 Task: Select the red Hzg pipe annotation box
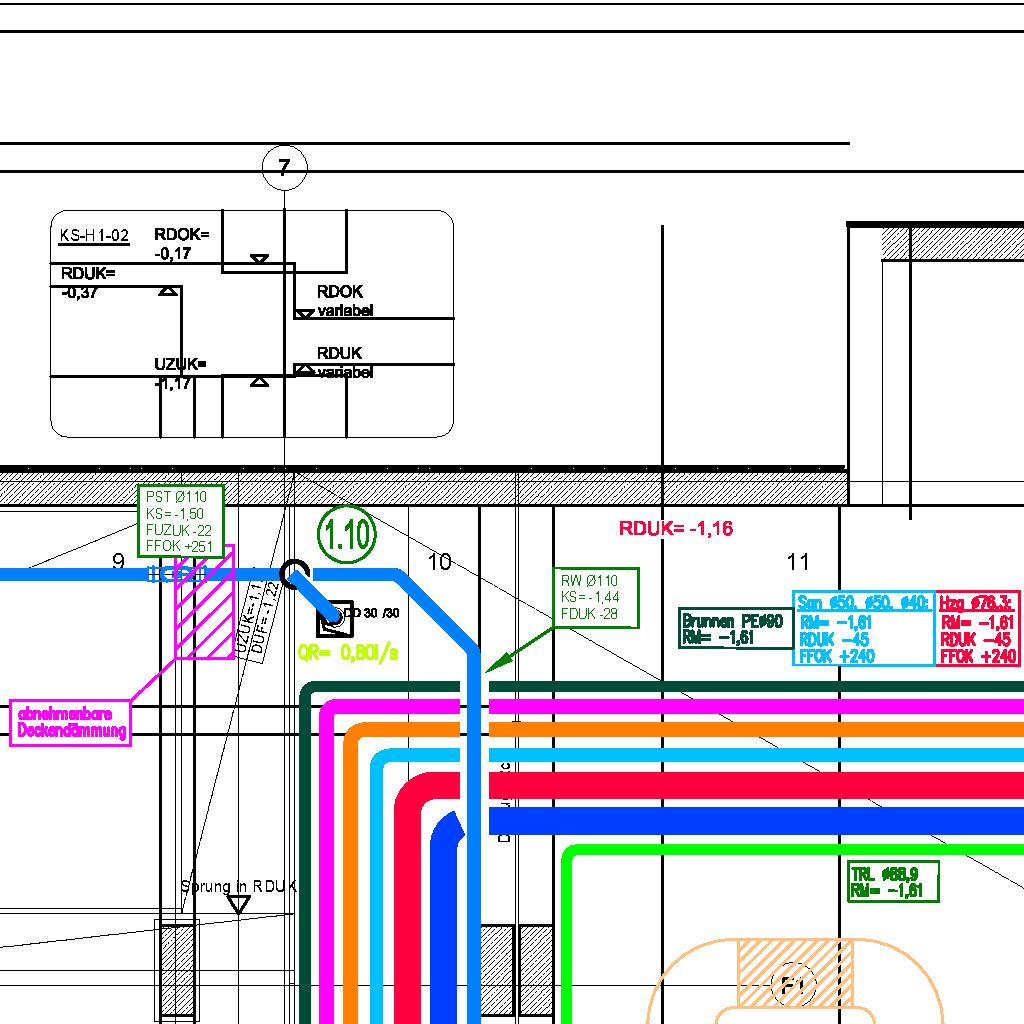coord(978,628)
